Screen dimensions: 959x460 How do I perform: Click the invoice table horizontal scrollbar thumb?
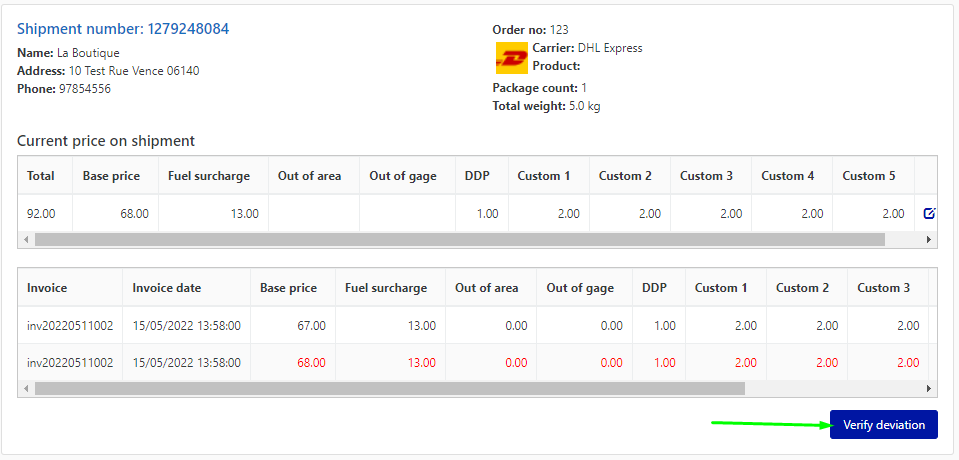tap(390, 389)
